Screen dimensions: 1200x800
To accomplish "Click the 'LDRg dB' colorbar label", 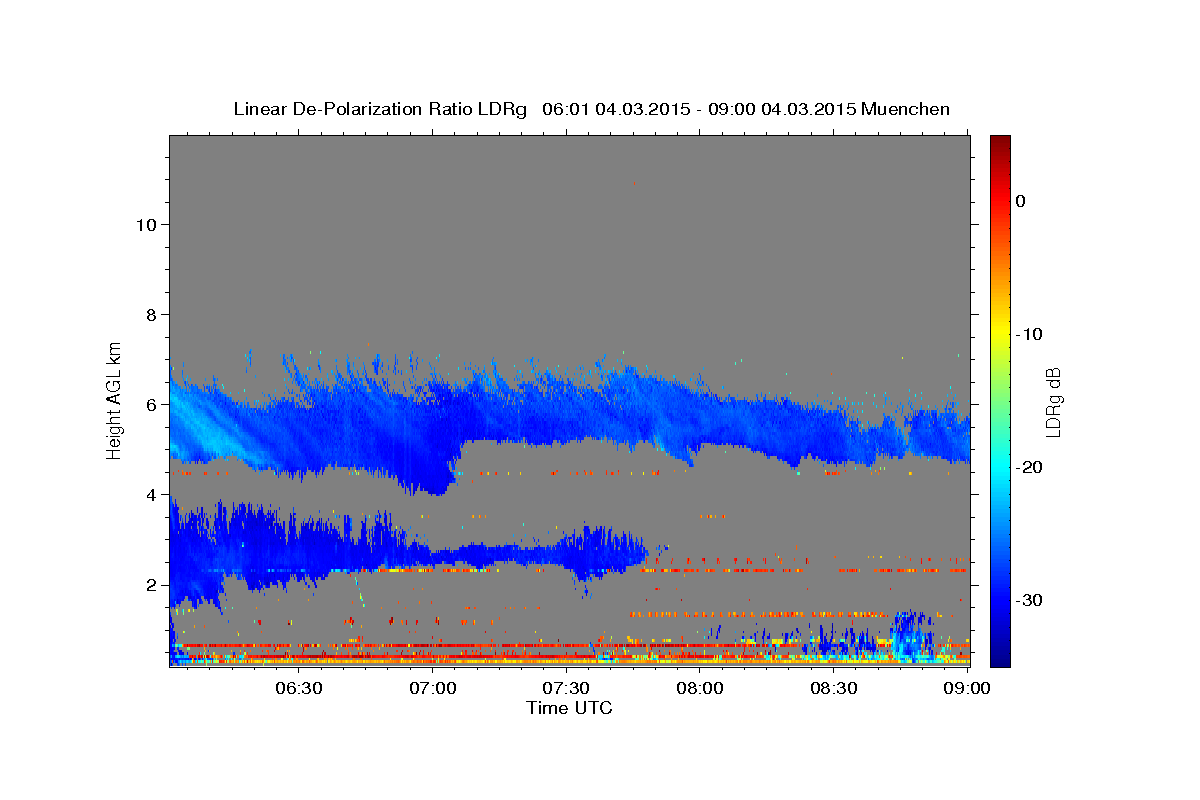I will (1053, 403).
